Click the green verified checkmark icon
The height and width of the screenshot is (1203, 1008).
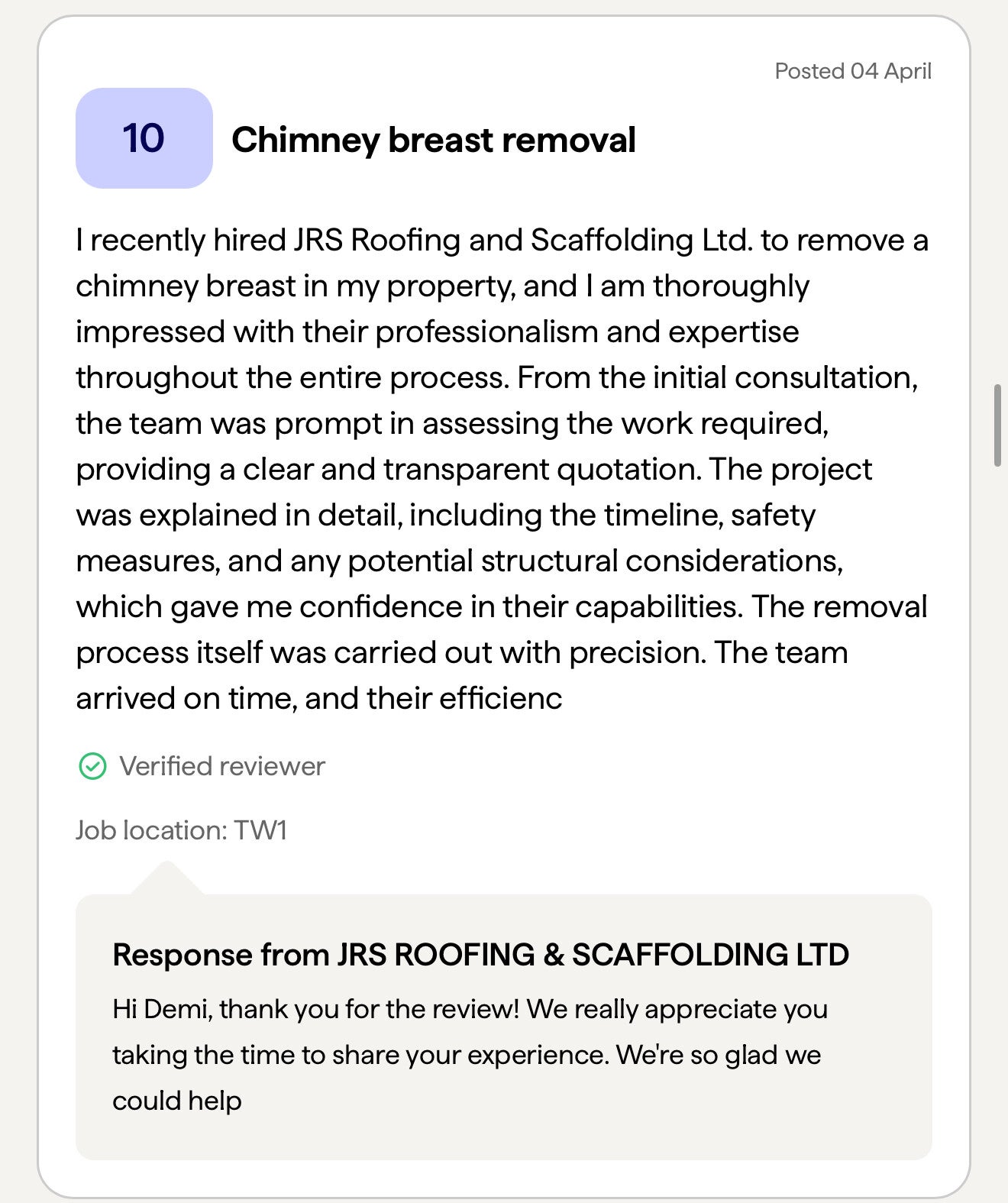pos(92,766)
